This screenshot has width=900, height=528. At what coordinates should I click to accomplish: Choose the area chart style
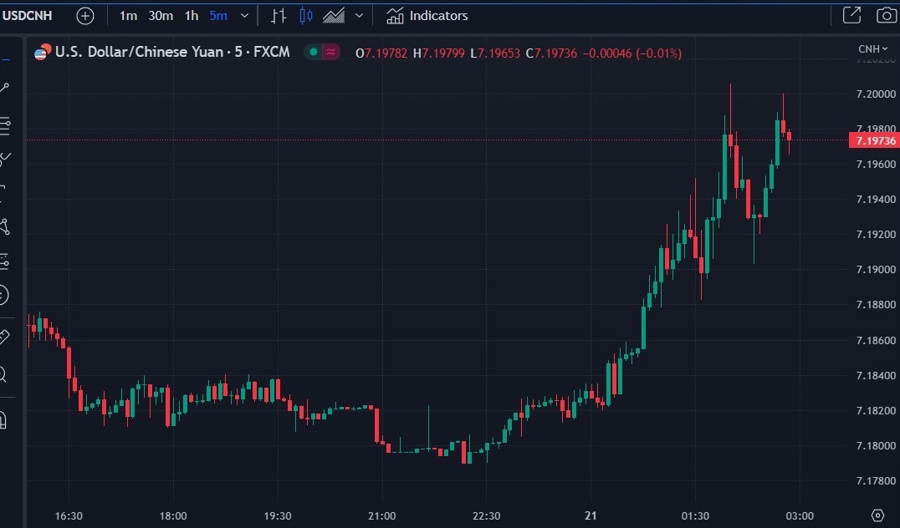pyautogui.click(x=333, y=15)
